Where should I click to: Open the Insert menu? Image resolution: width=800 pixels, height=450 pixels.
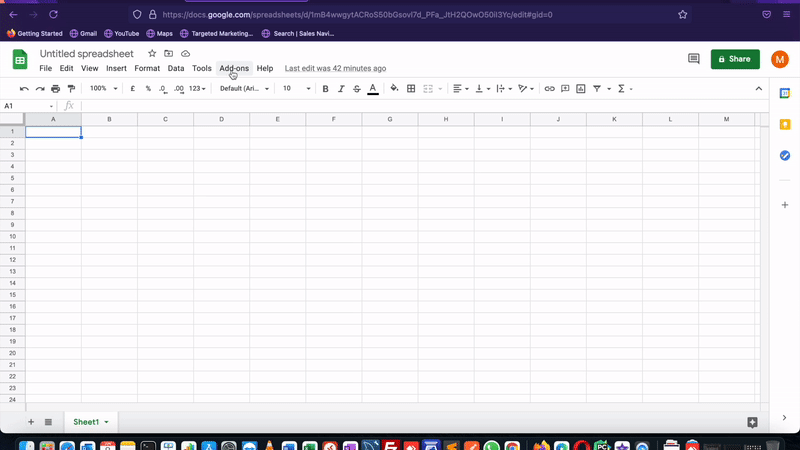116,68
